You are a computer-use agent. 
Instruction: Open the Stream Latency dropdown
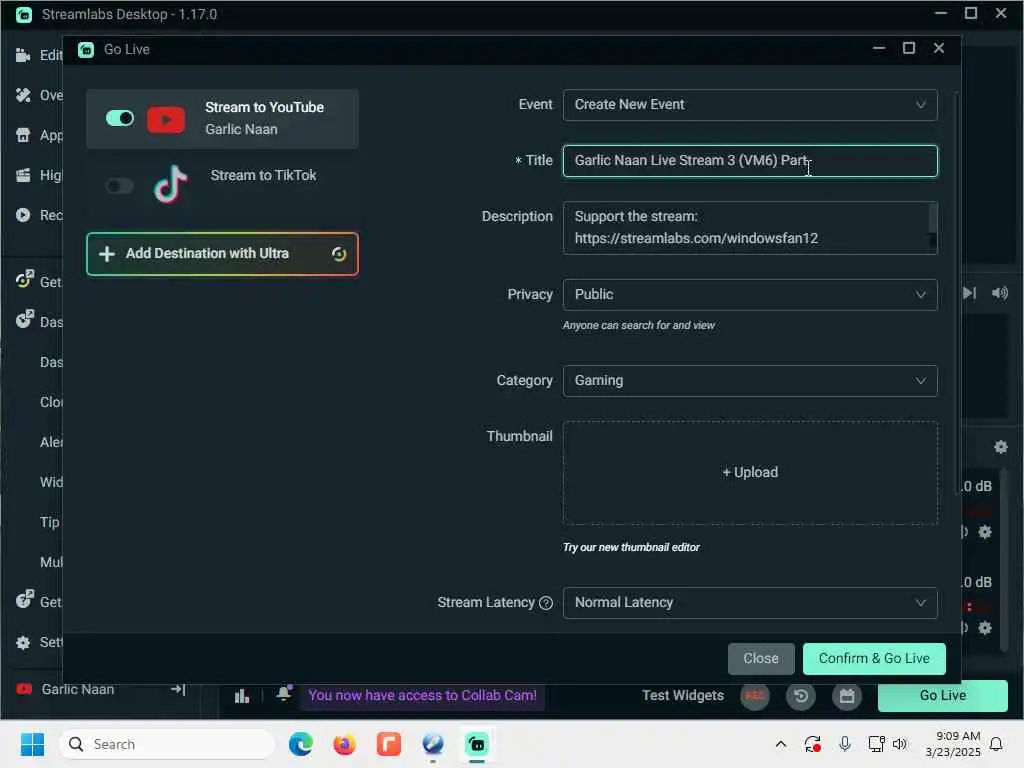pos(750,603)
